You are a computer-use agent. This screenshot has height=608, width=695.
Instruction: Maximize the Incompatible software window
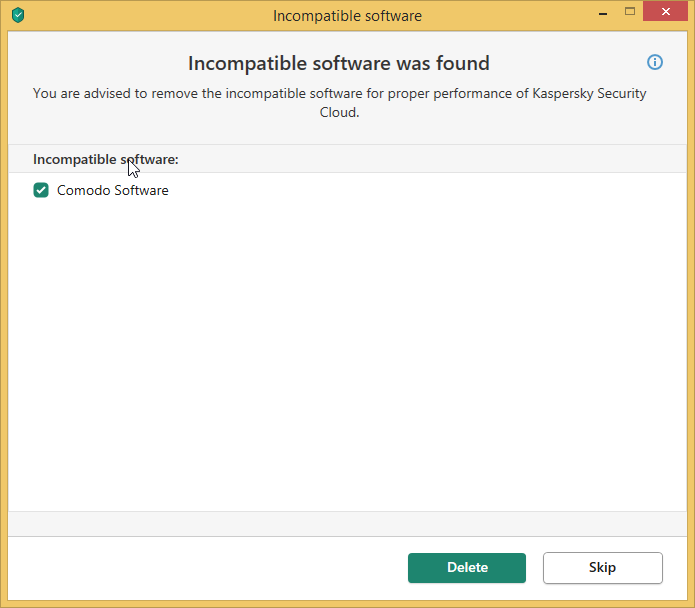pos(630,12)
